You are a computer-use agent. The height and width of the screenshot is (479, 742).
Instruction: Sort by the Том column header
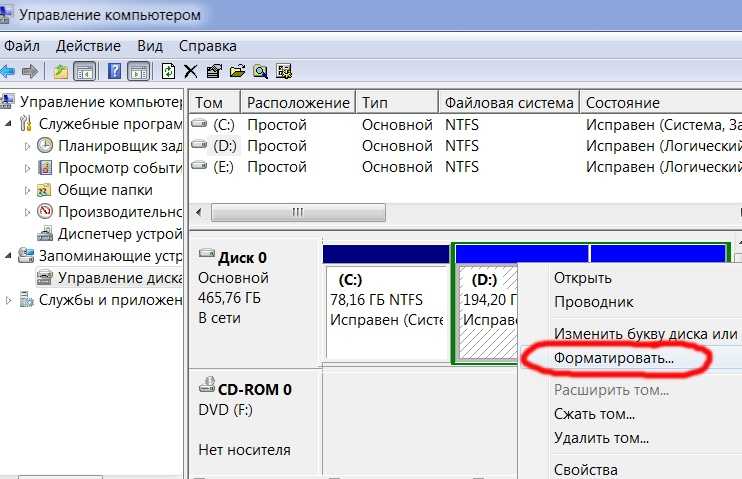[x=215, y=103]
